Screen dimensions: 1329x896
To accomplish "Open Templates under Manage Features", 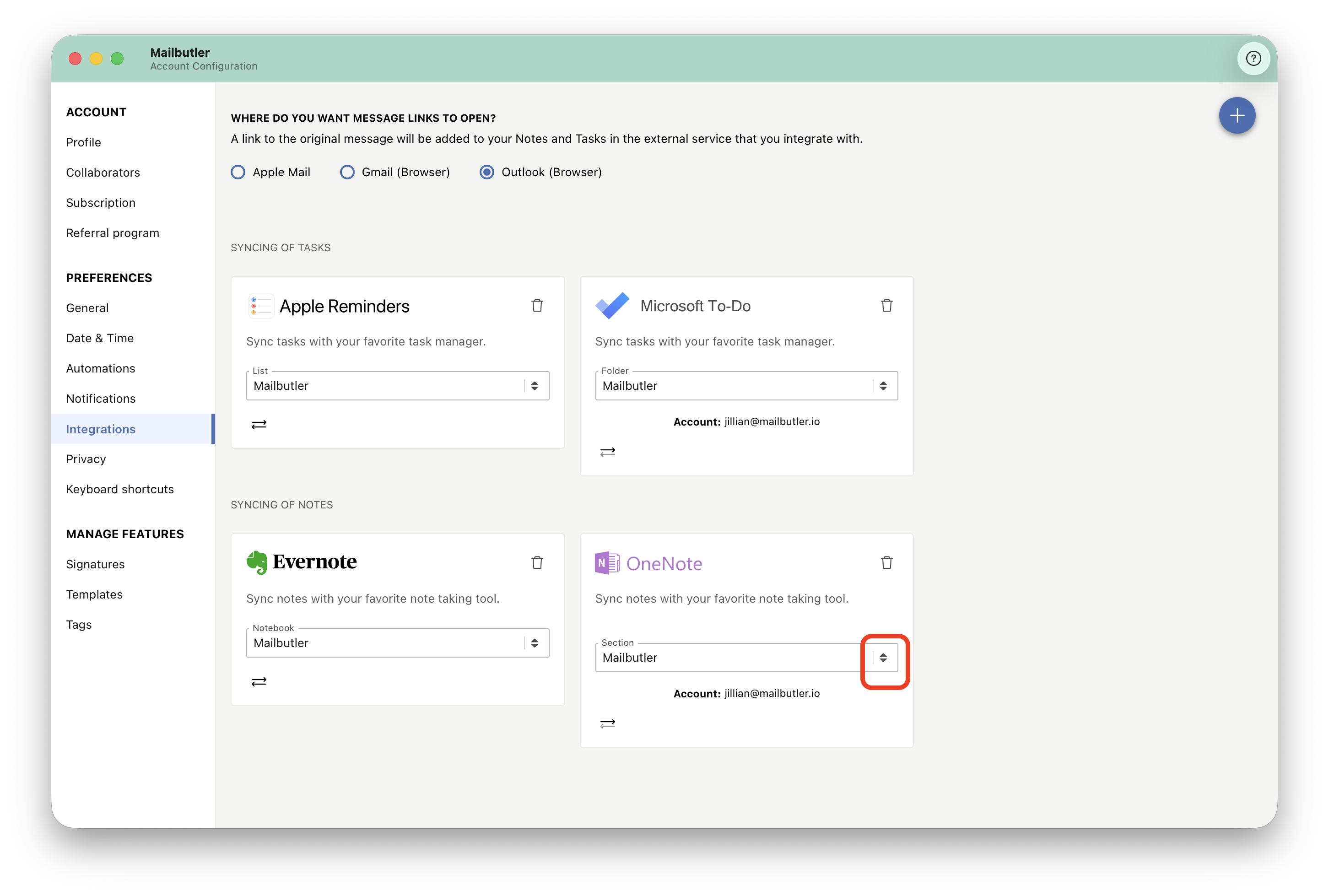I will [x=94, y=595].
